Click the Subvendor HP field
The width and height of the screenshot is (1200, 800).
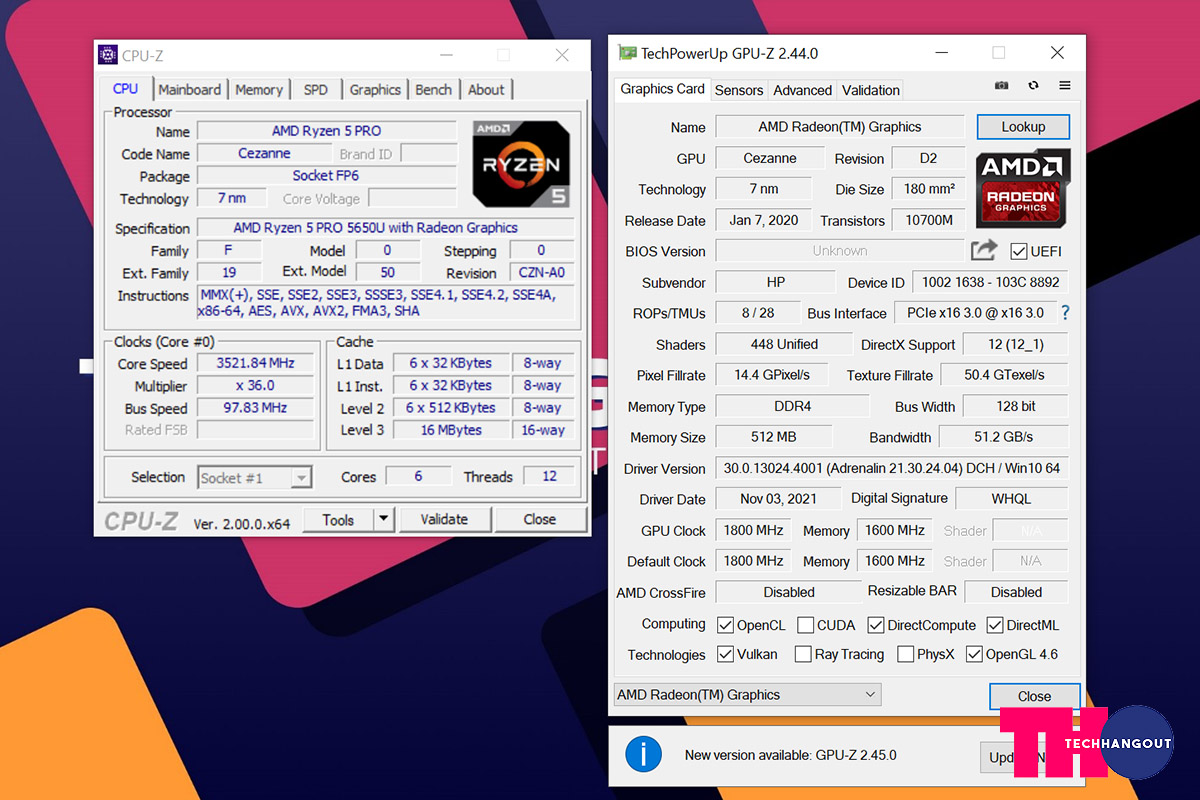click(775, 282)
